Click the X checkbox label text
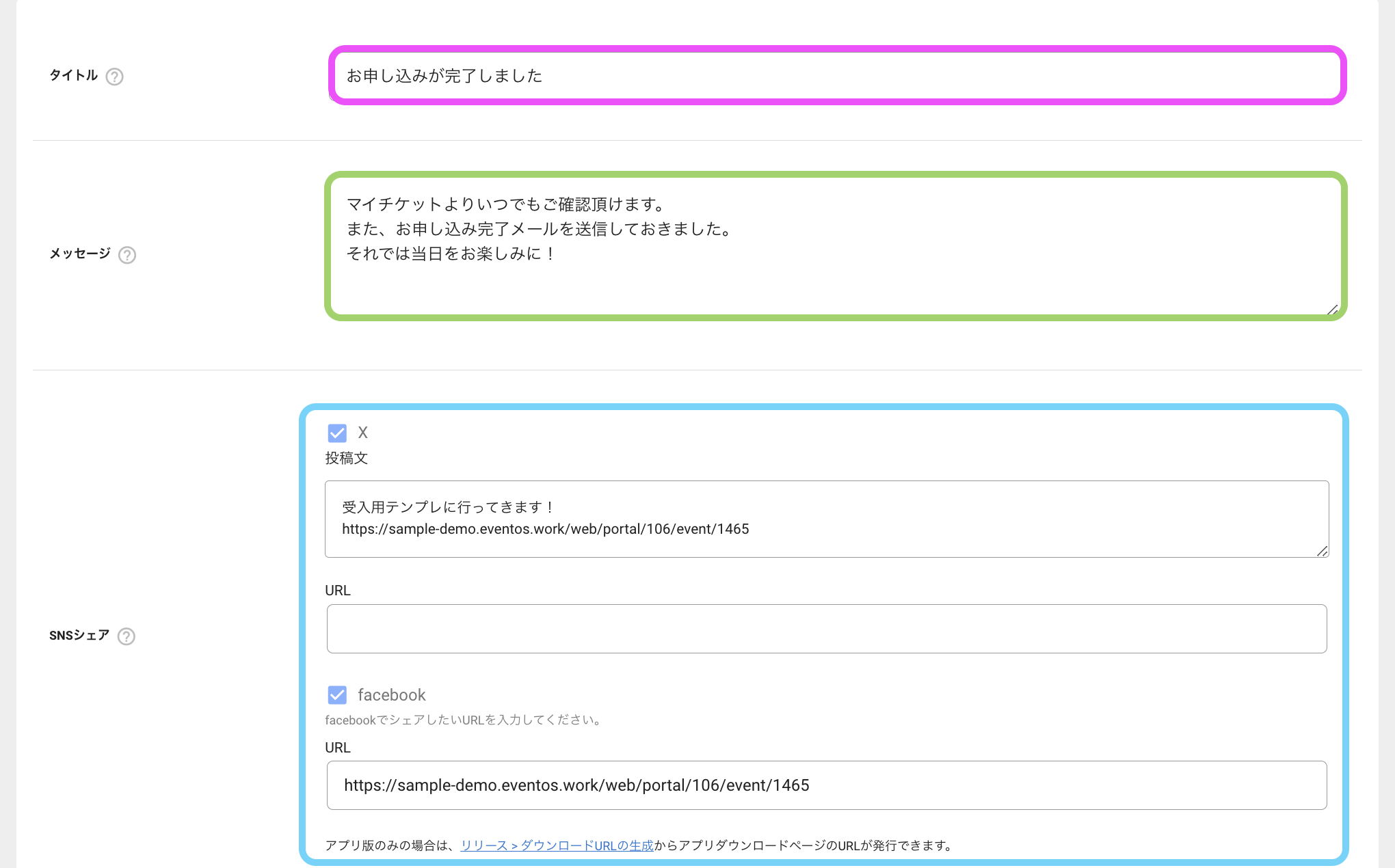The height and width of the screenshot is (868, 1395). click(363, 433)
